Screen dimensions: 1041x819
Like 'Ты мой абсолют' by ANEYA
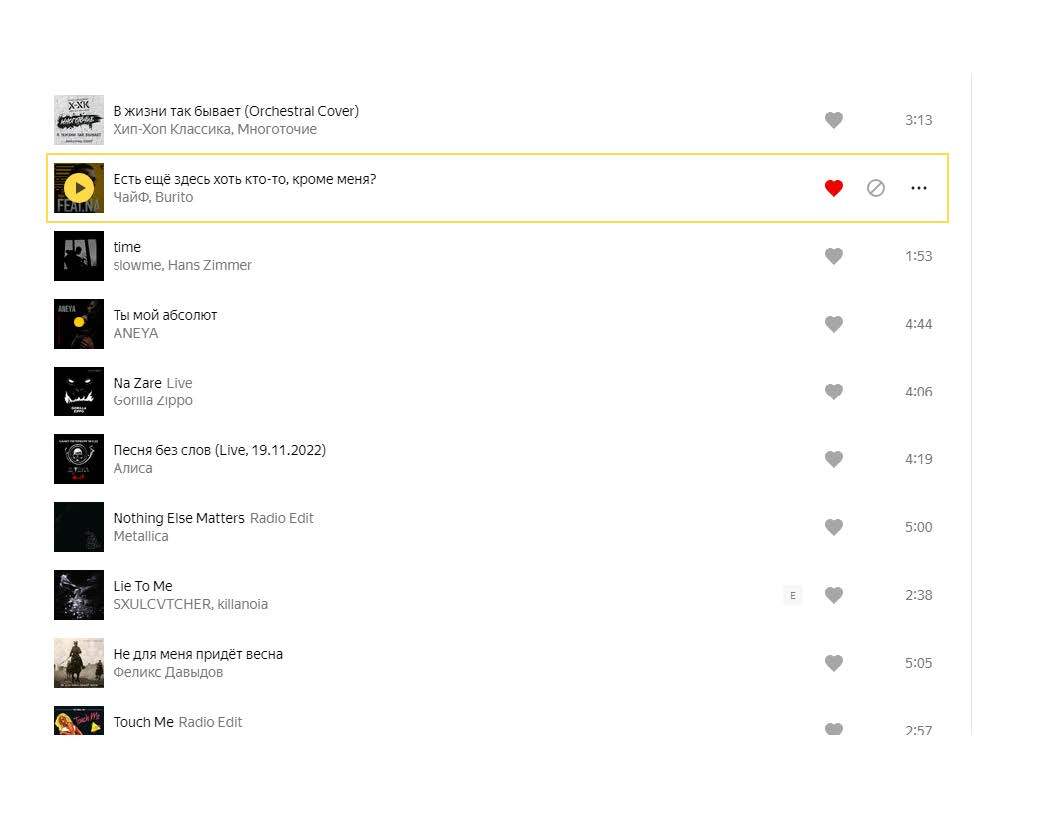point(834,324)
